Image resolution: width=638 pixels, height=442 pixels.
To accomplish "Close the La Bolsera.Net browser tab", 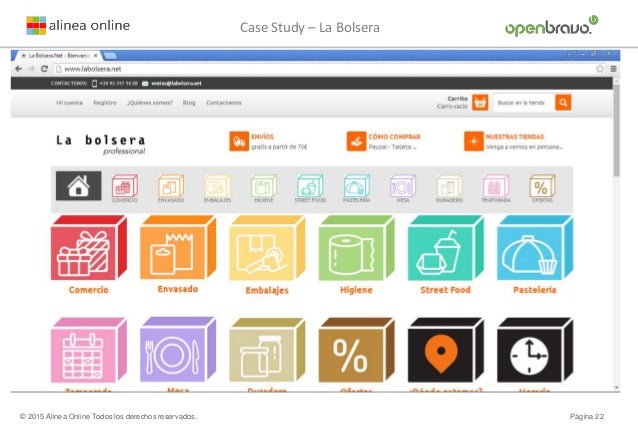I will tap(96, 55).
